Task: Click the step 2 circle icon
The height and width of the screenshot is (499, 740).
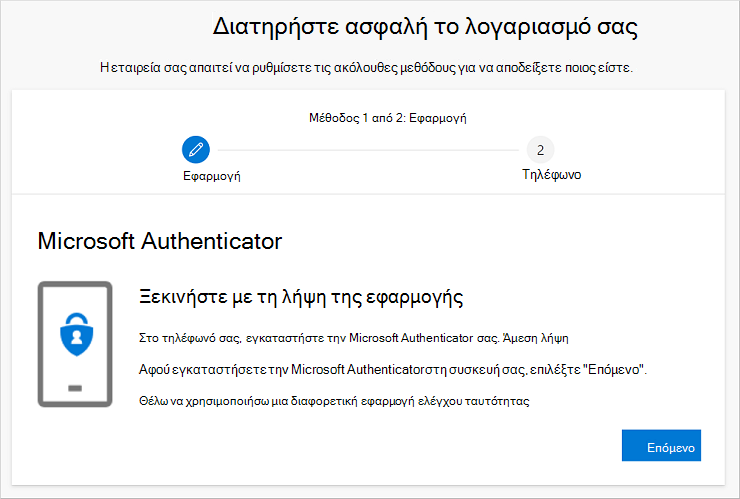Action: point(540,150)
